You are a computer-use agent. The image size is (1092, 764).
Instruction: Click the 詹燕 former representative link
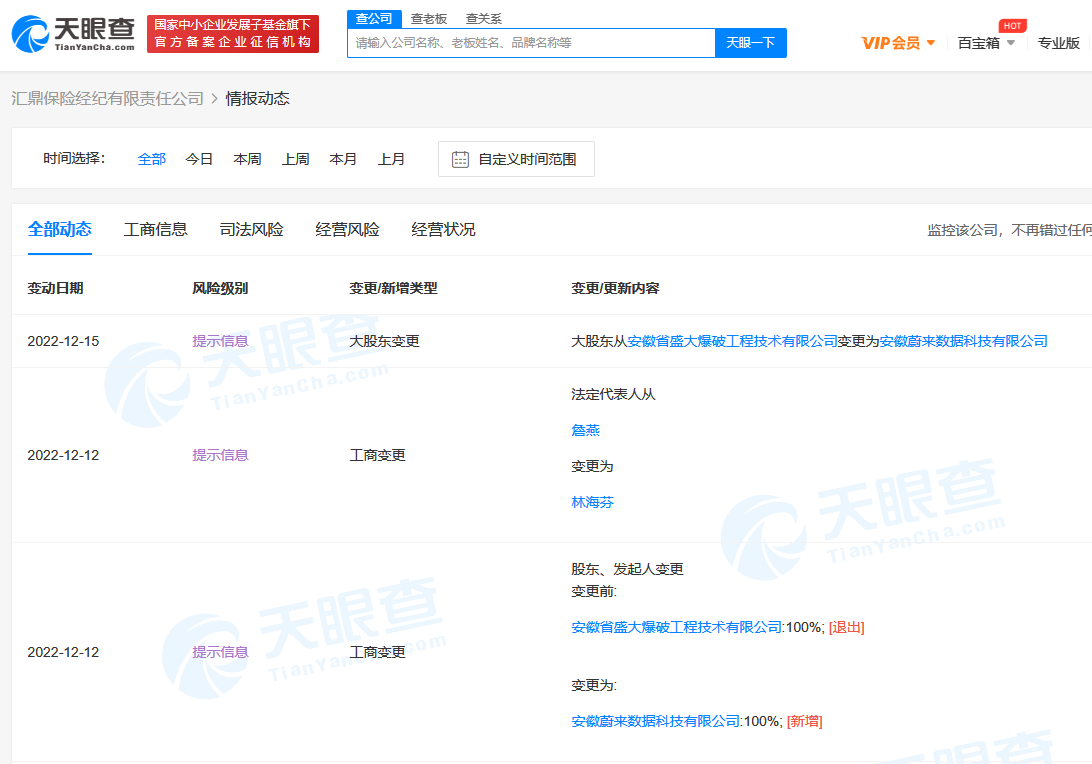pos(585,430)
